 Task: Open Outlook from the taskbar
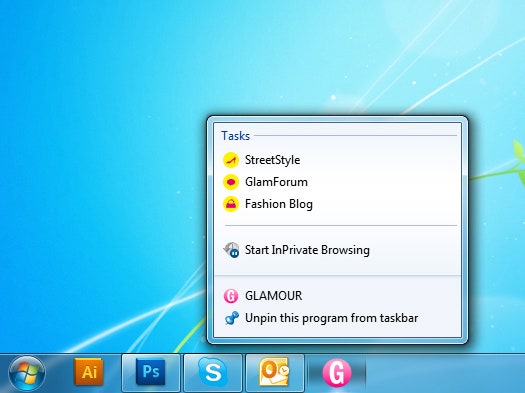pyautogui.click(x=275, y=373)
